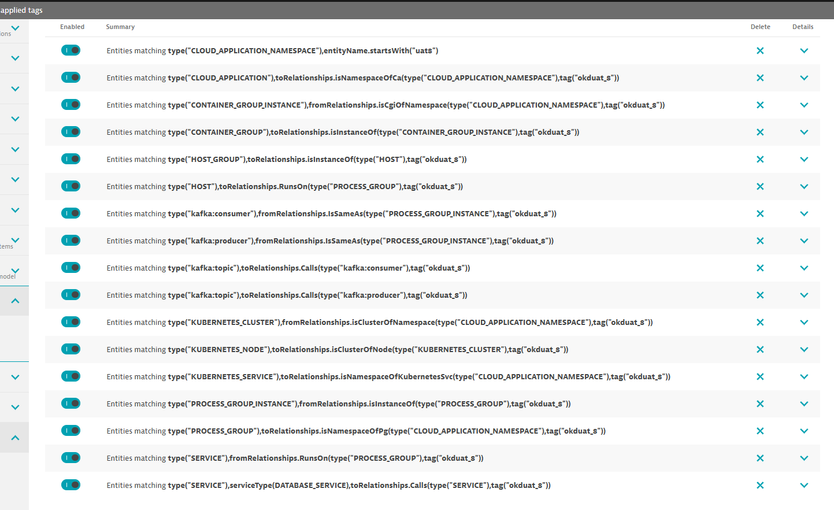Click the Summary column header
834x510 pixels.
120,27
